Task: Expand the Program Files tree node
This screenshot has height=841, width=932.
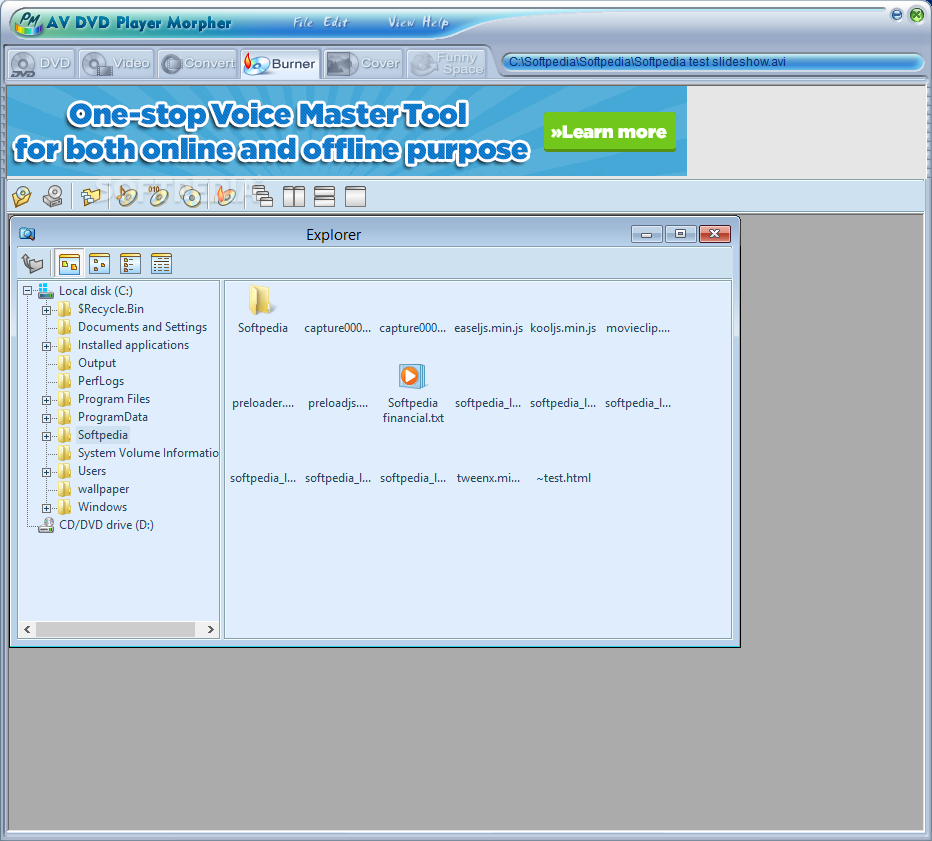Action: tap(46, 401)
